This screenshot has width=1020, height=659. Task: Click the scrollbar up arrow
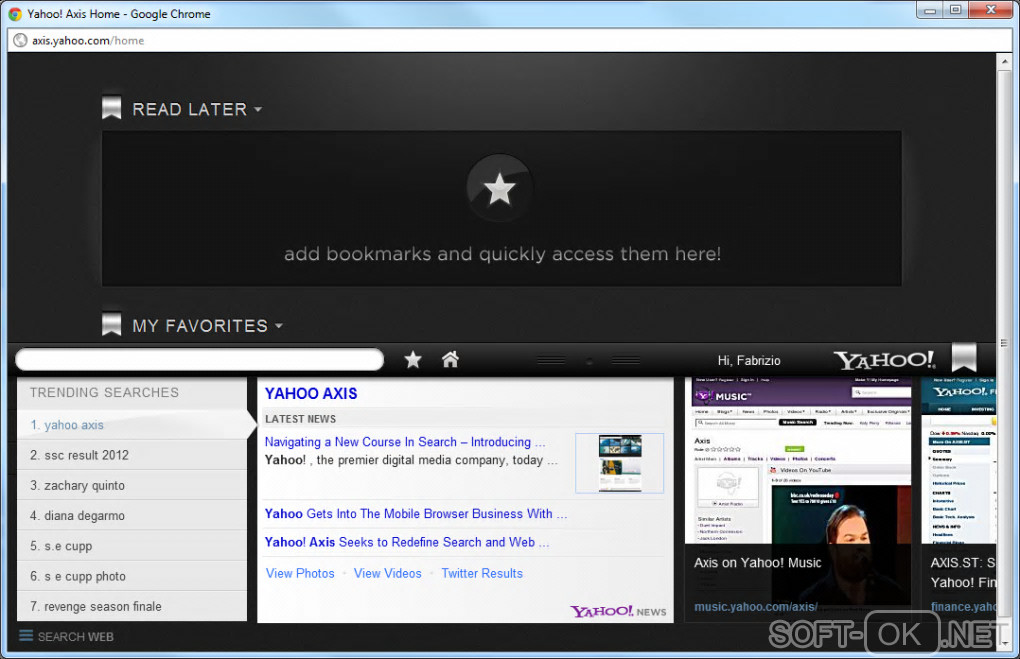click(x=1004, y=62)
